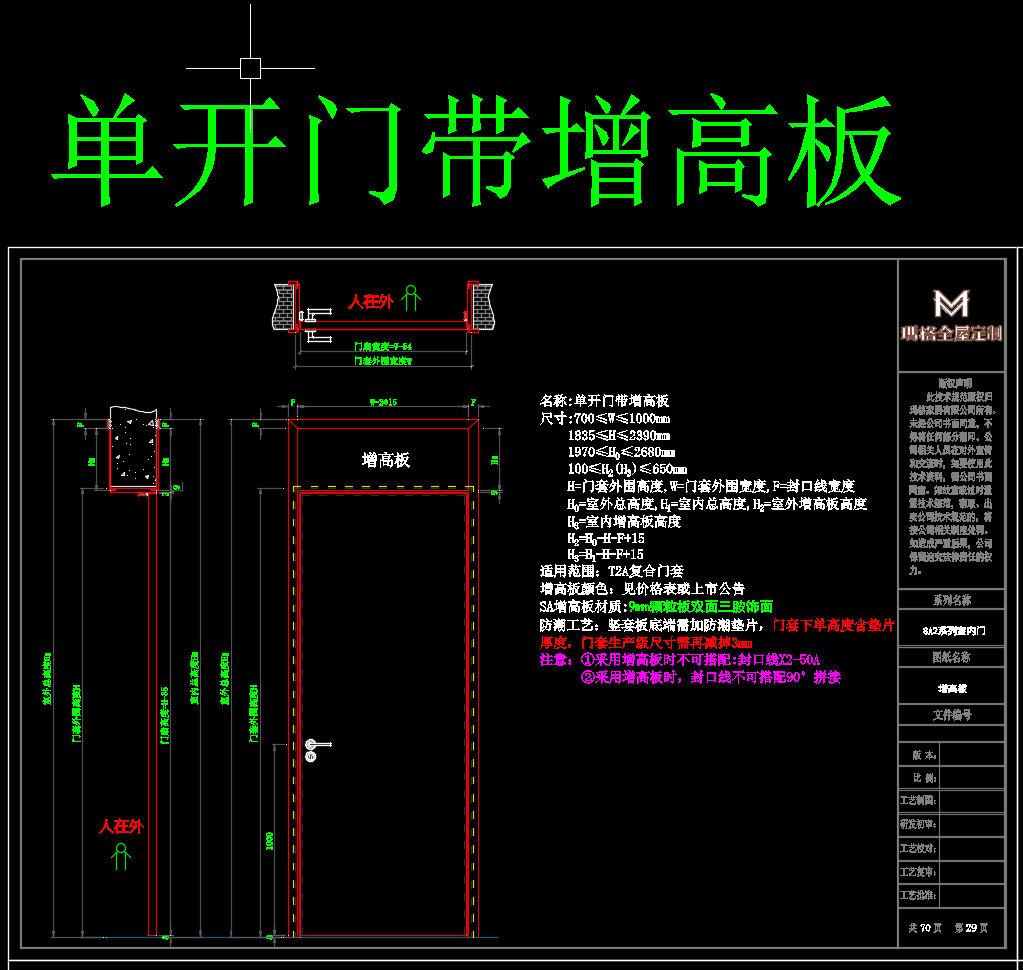The image size is (1023, 970).
Task: Click the crosshair cursor pickbox at the top
Action: click(250, 68)
